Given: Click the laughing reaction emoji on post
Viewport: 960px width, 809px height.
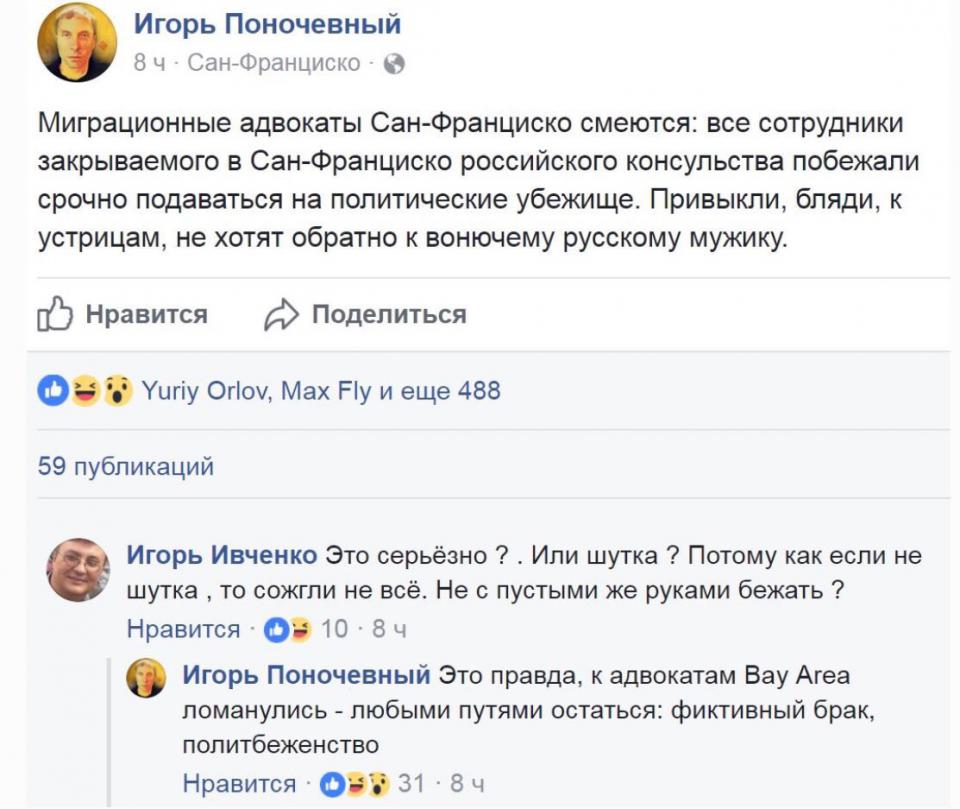Looking at the screenshot, I should 85,390.
